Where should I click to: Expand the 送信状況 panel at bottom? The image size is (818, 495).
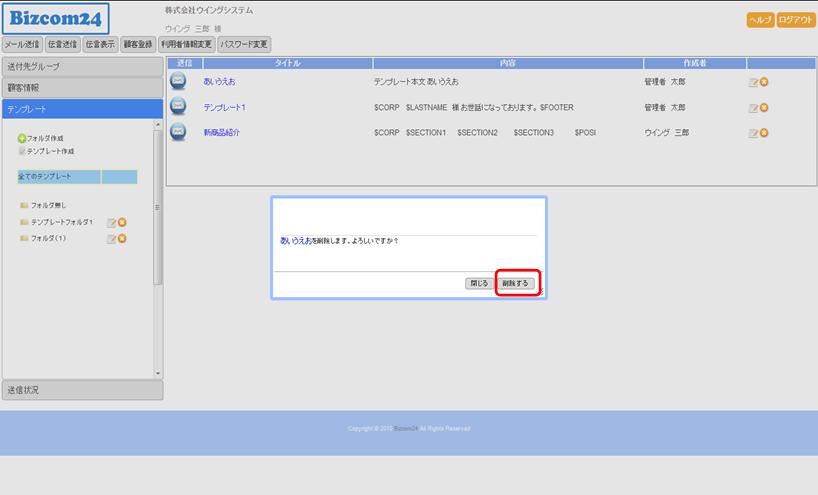point(81,390)
